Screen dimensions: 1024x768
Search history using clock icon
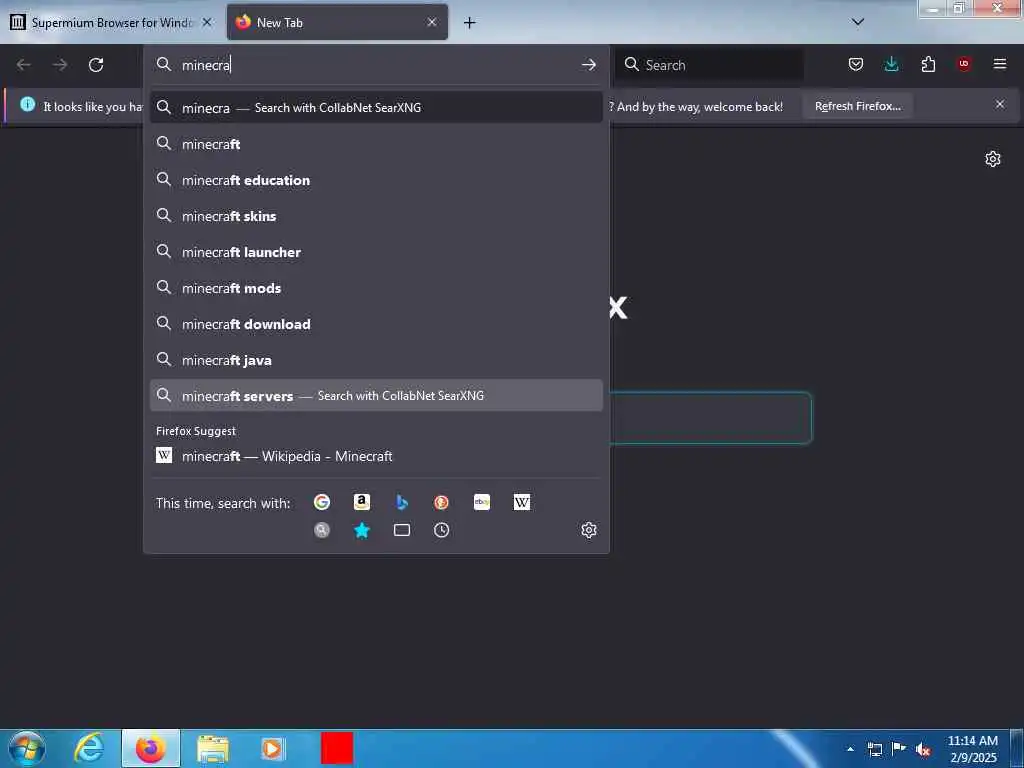click(x=441, y=530)
